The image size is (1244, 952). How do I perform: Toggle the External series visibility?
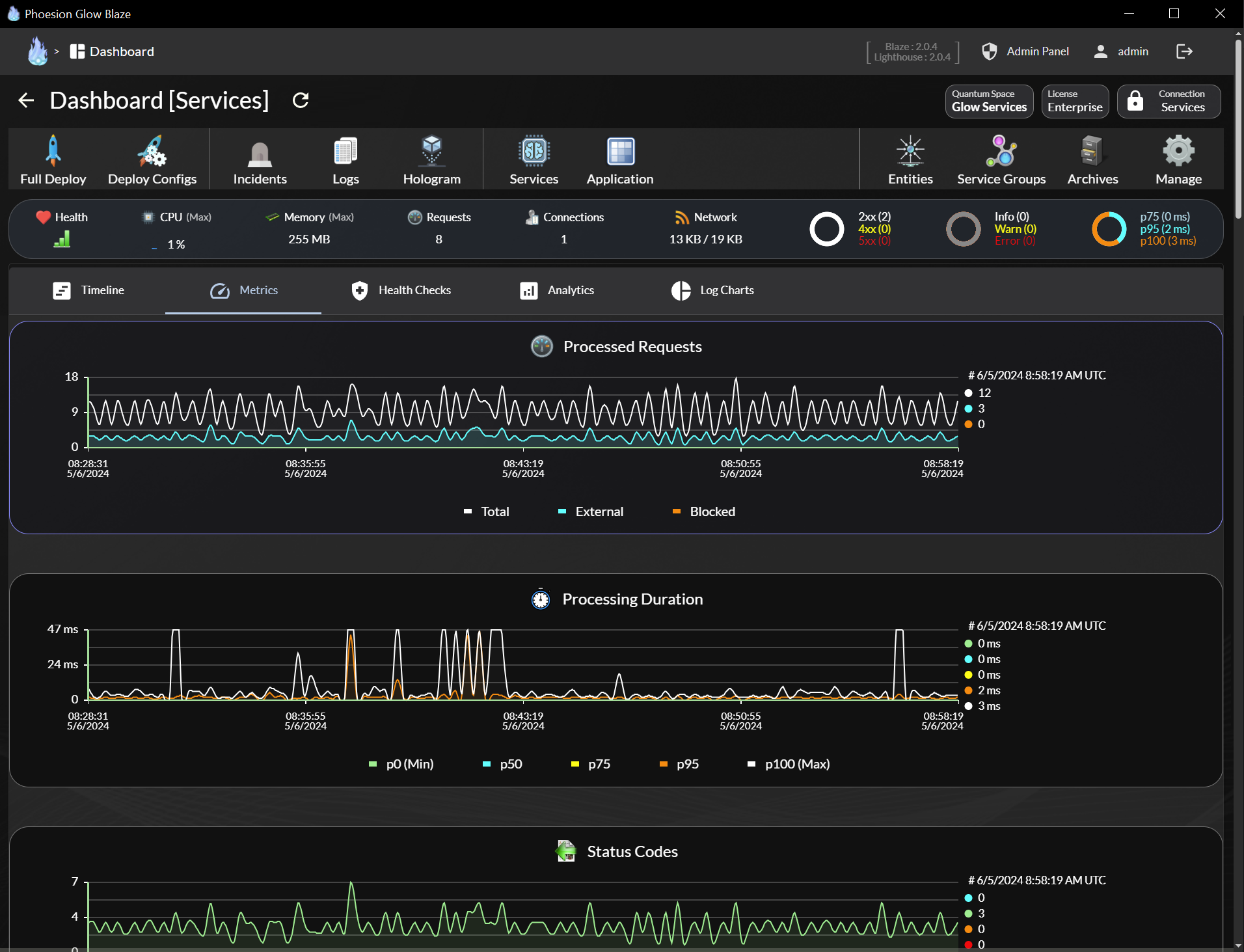(x=589, y=511)
